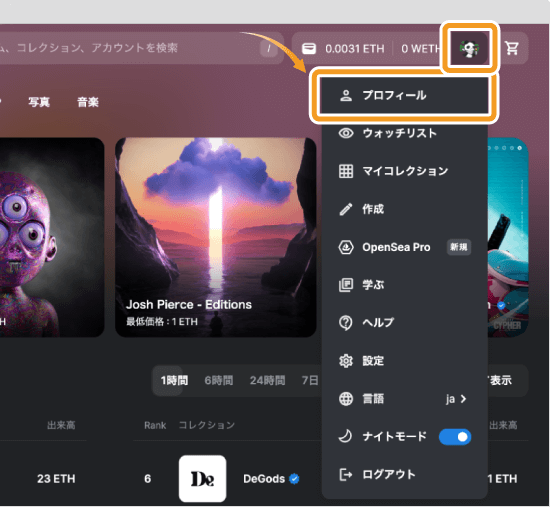The height and width of the screenshot is (507, 550).
Task: Toggle the ナイトモード switch
Action: click(455, 437)
